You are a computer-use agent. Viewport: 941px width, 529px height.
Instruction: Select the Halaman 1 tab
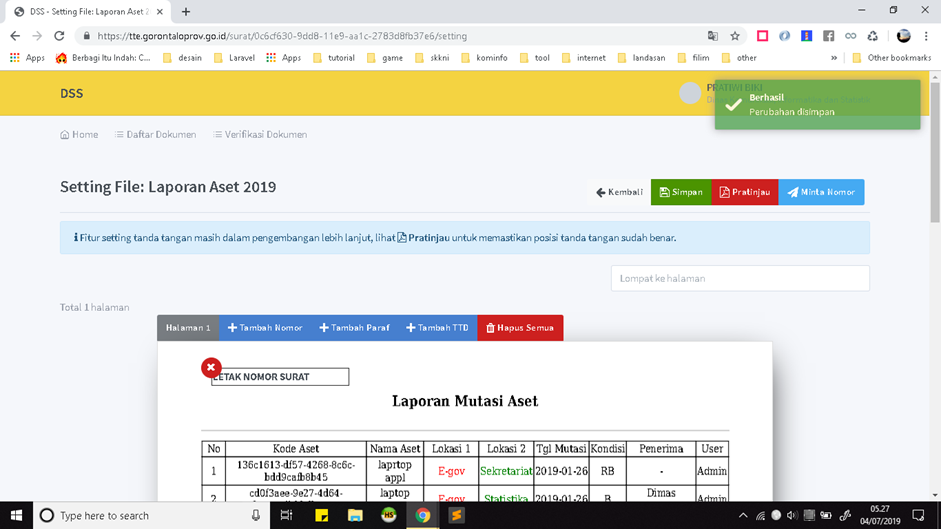[188, 328]
